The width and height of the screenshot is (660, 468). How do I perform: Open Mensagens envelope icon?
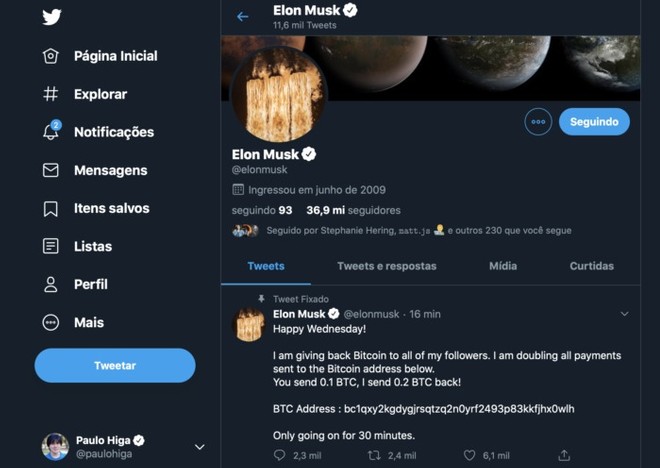[x=51, y=171]
